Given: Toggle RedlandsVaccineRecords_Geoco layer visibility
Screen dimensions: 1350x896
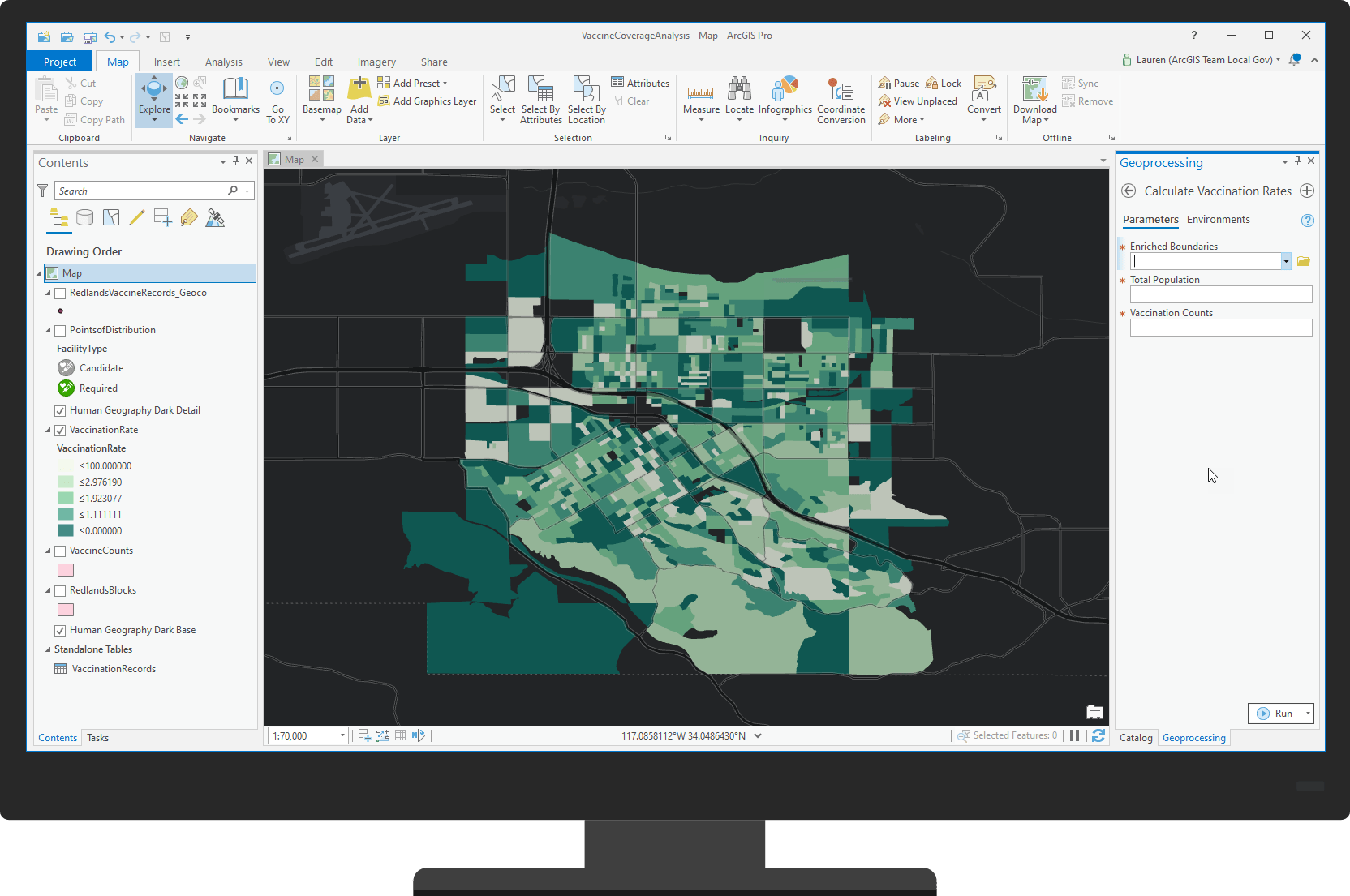Looking at the screenshot, I should point(60,294).
